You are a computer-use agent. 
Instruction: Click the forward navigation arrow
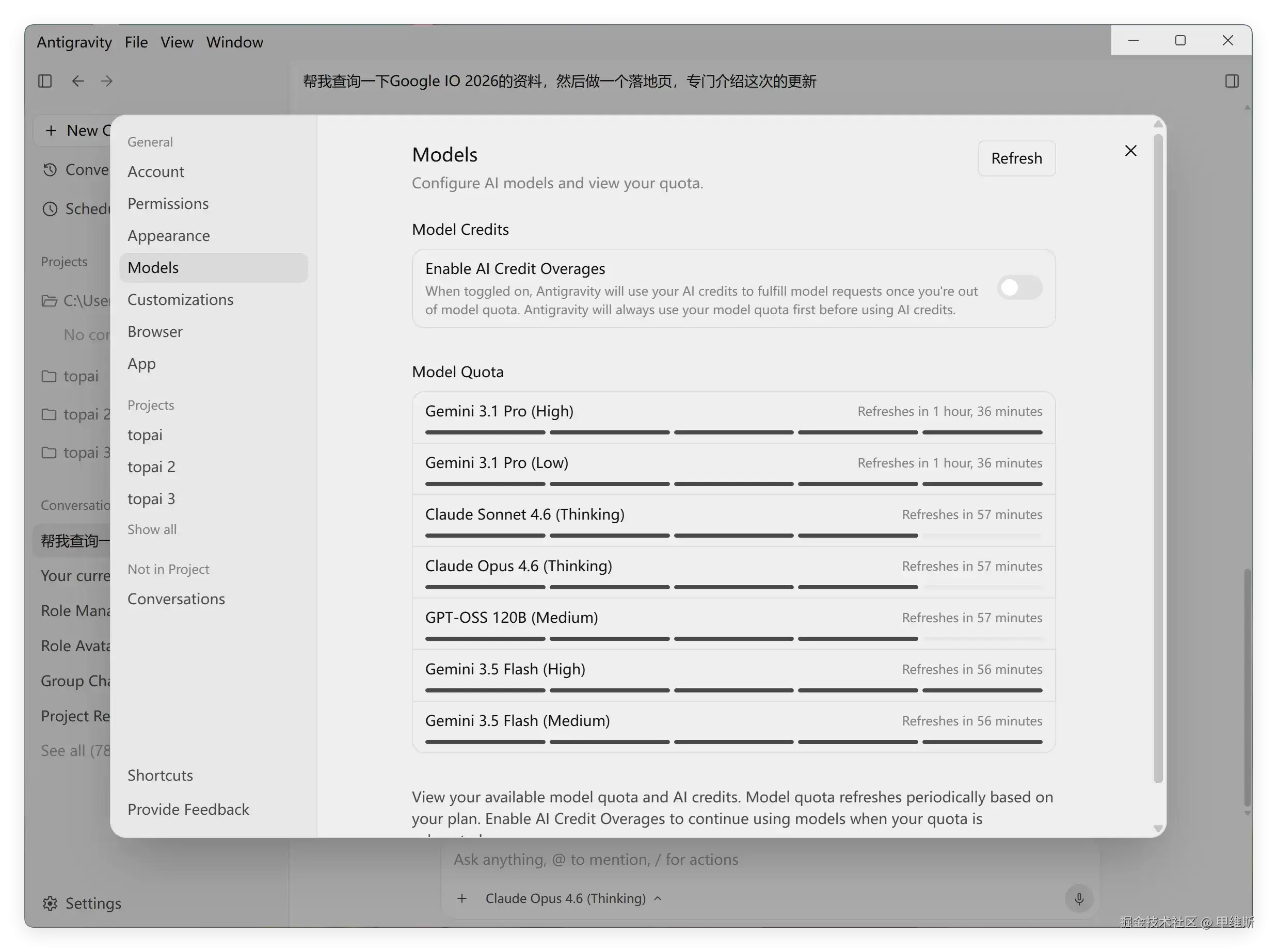point(107,81)
